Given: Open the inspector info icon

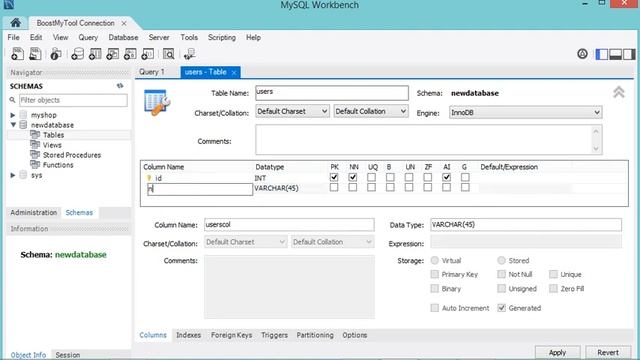Looking at the screenshot, I should pyautogui.click(x=56, y=54).
